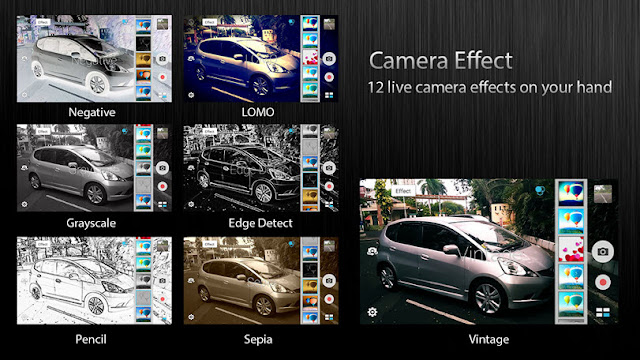The image size is (640, 360).
Task: Click the 'Pencil' caption
Action: (x=91, y=339)
